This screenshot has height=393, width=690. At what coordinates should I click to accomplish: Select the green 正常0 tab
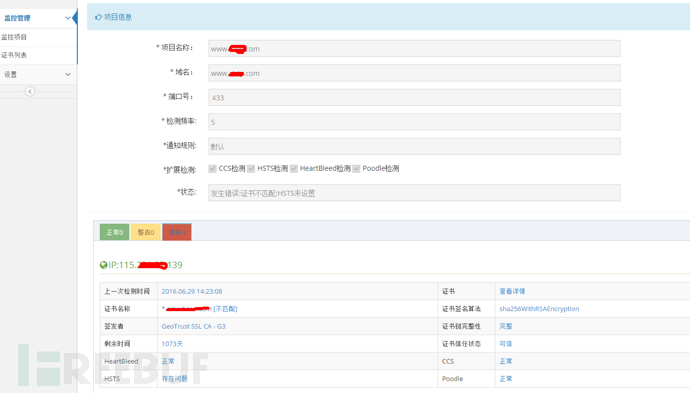[114, 232]
